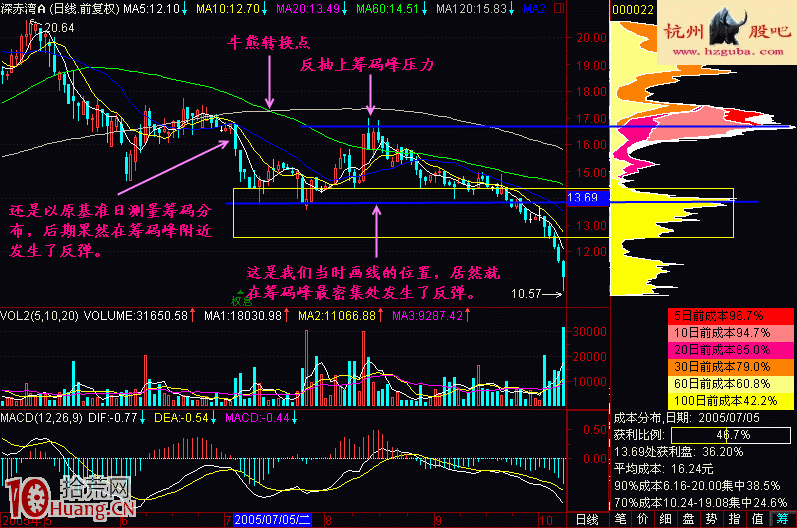The image size is (797, 528).
Task: Click the blue MA2 label
Action: [x=534, y=9]
